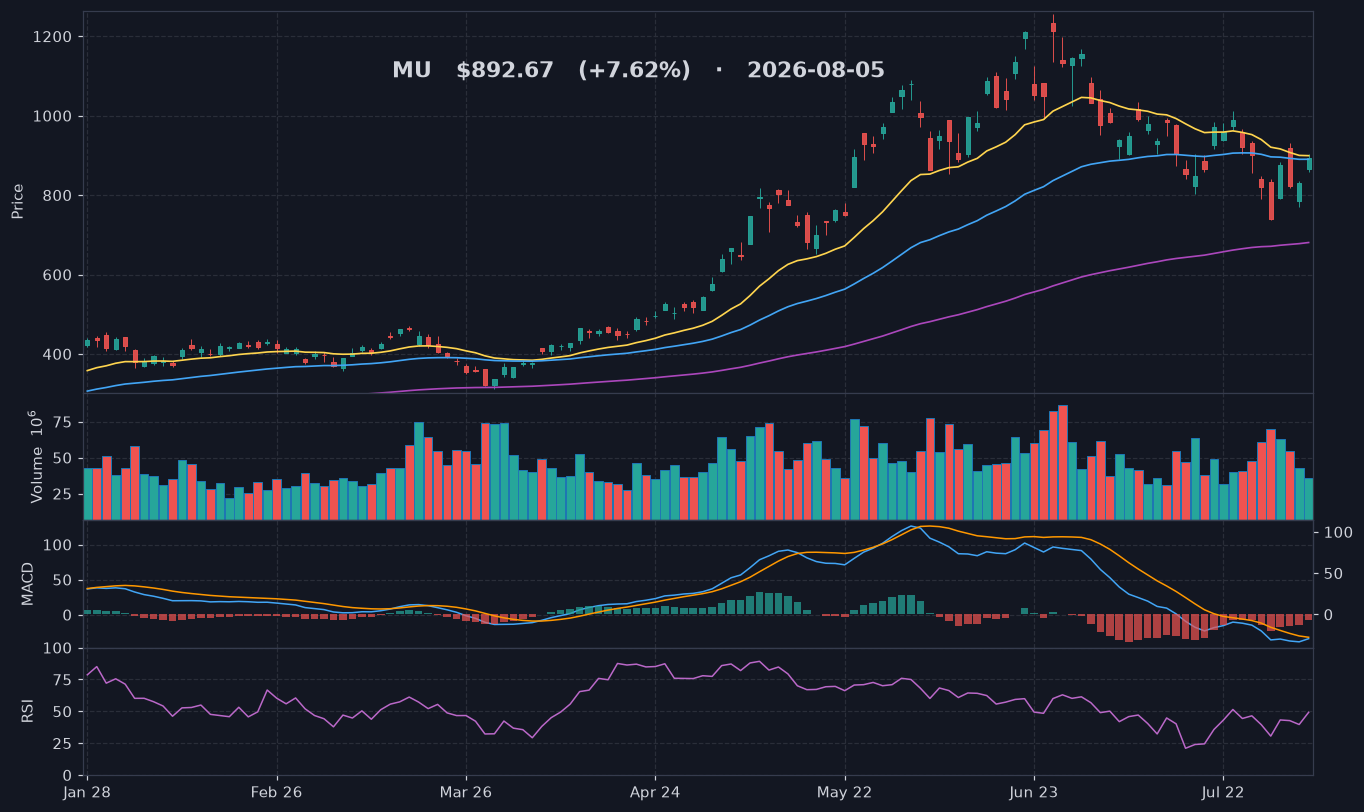Click the 0 tick on the left MACD axis
The image size is (1364, 812).
coord(66,615)
